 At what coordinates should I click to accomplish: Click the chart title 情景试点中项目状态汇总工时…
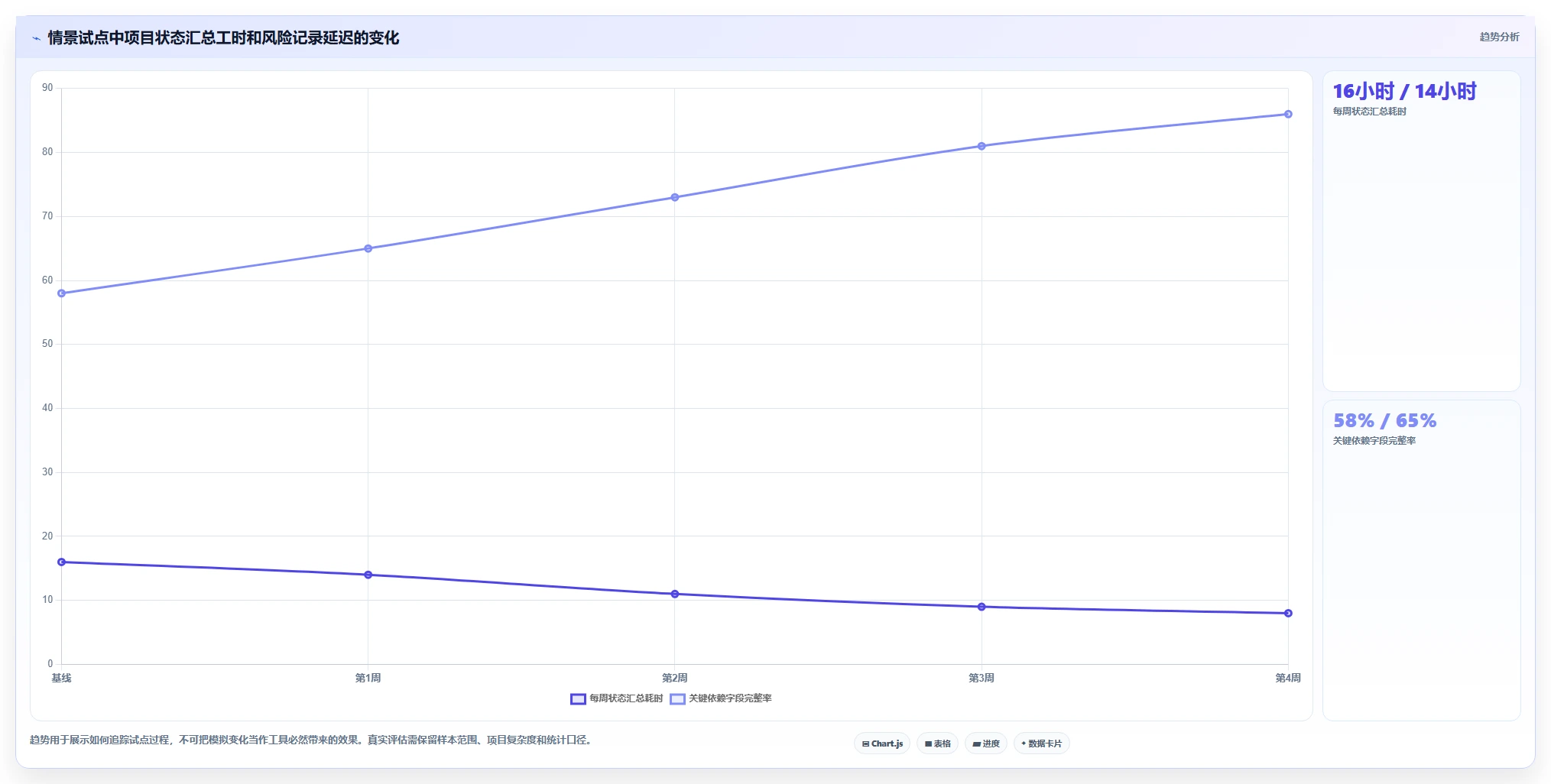click(x=223, y=38)
